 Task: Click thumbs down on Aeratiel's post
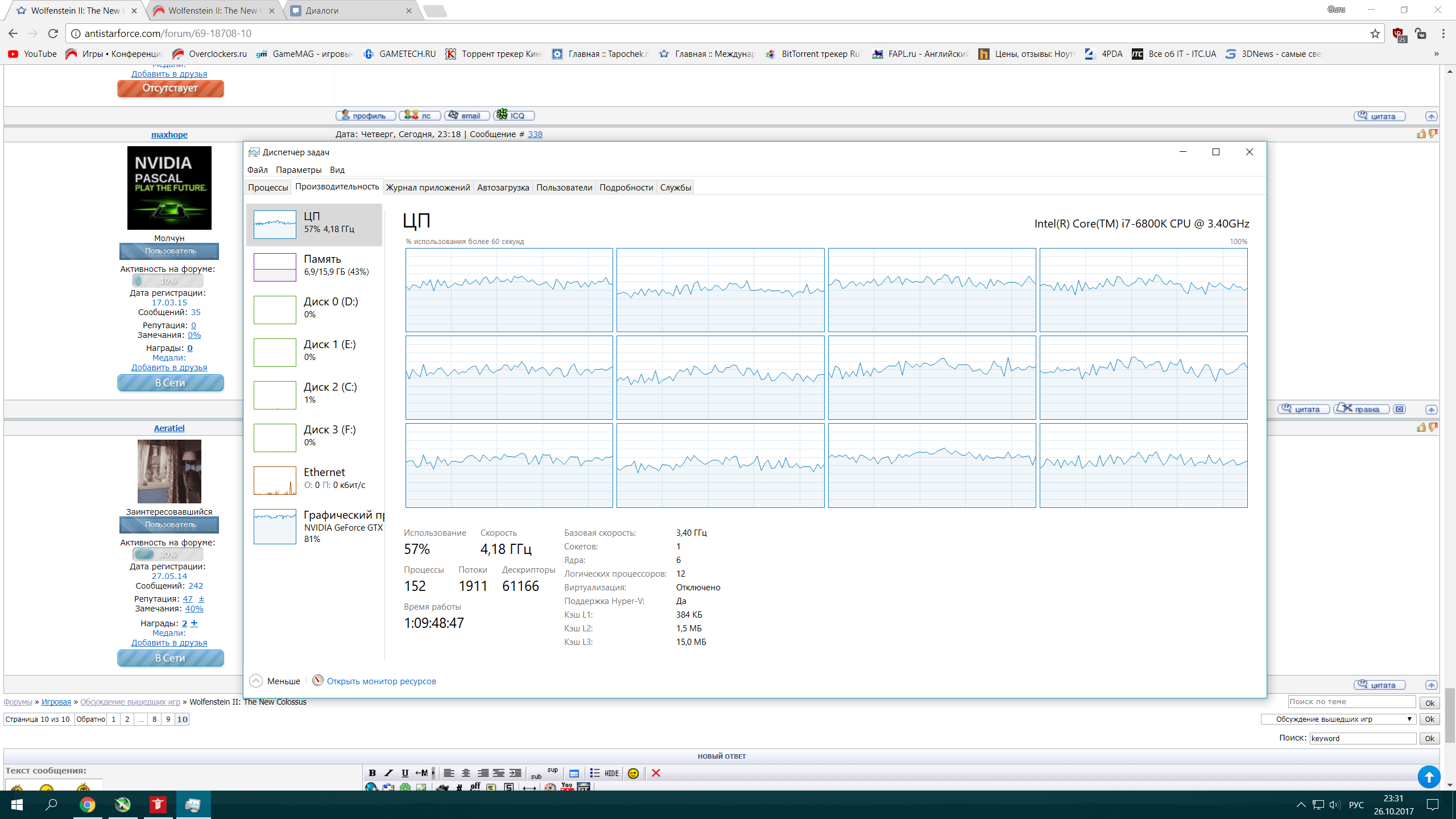click(1433, 427)
